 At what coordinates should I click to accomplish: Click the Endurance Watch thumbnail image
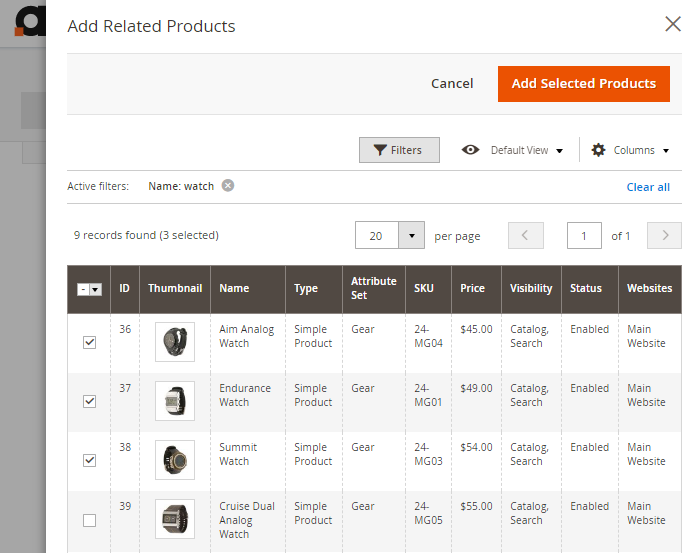175,401
